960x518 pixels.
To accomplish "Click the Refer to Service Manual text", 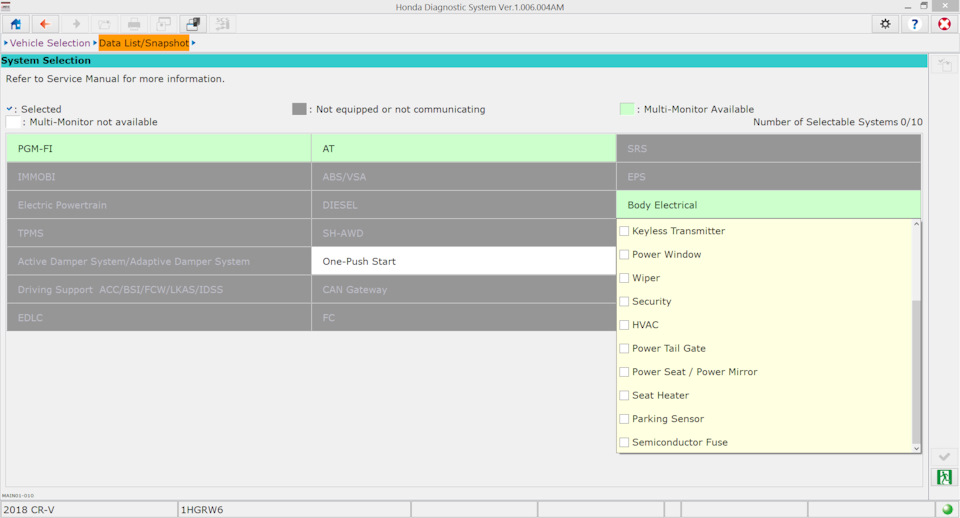I will [x=115, y=78].
